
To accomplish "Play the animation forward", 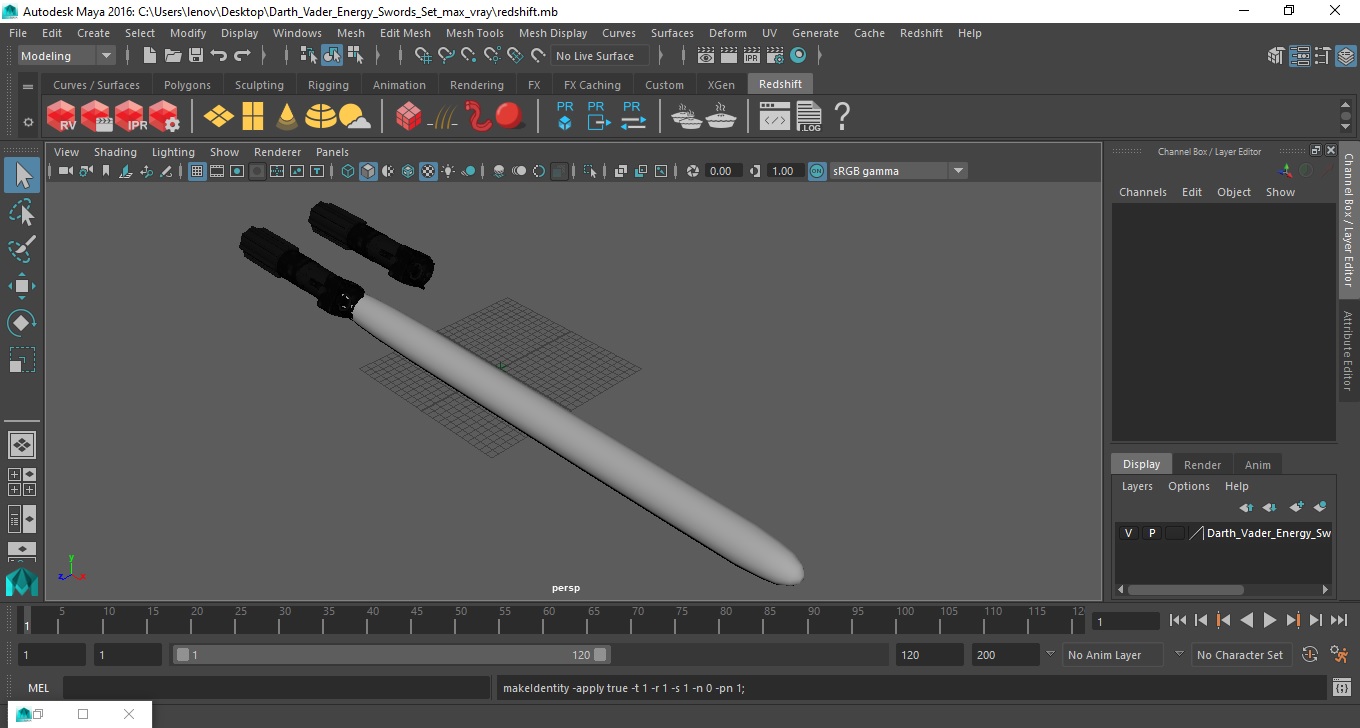I will coord(1270,620).
